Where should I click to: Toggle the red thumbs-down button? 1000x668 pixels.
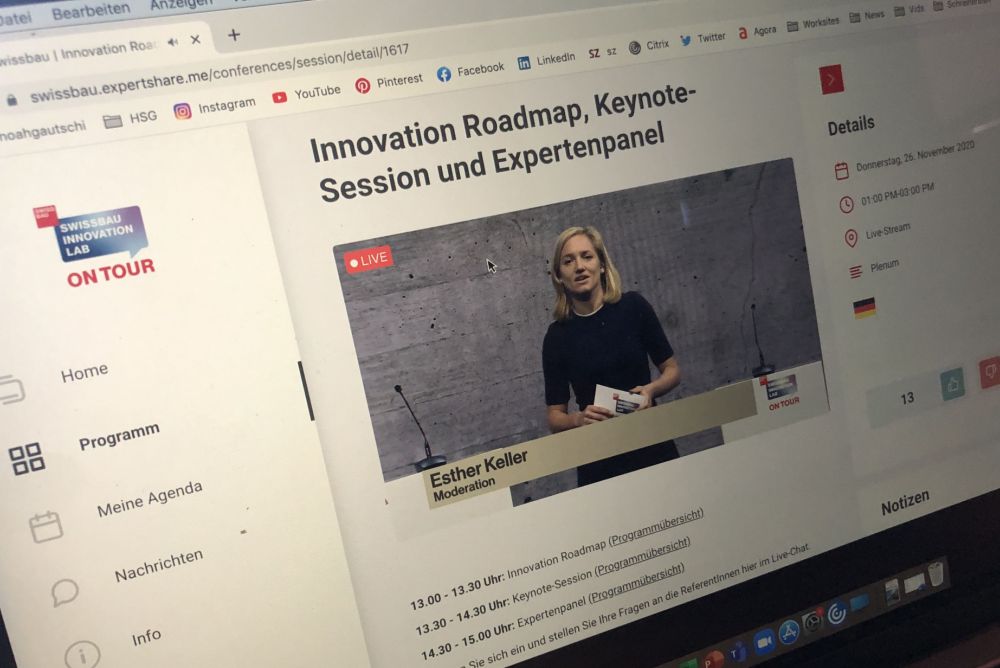point(990,371)
